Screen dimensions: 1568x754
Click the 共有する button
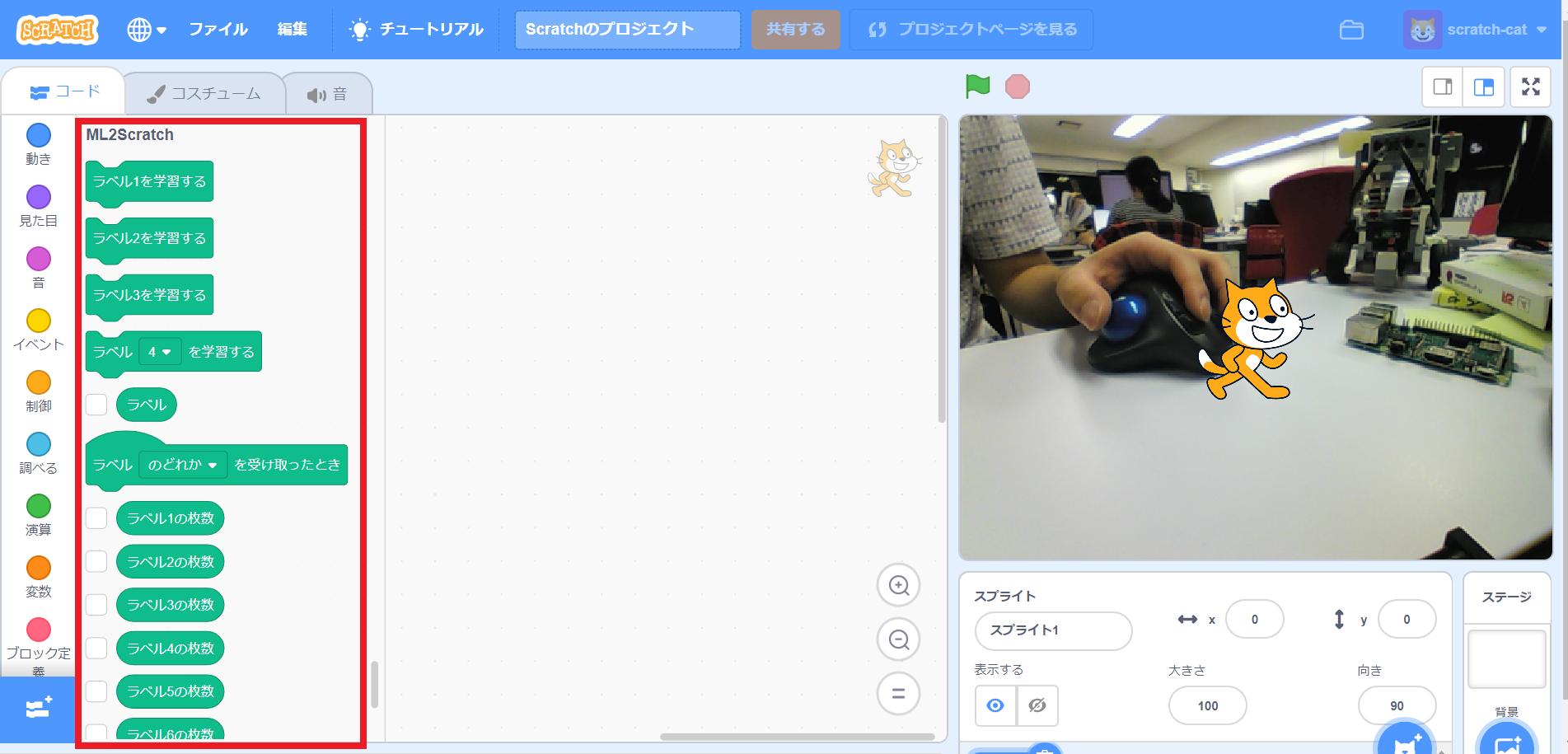(794, 29)
